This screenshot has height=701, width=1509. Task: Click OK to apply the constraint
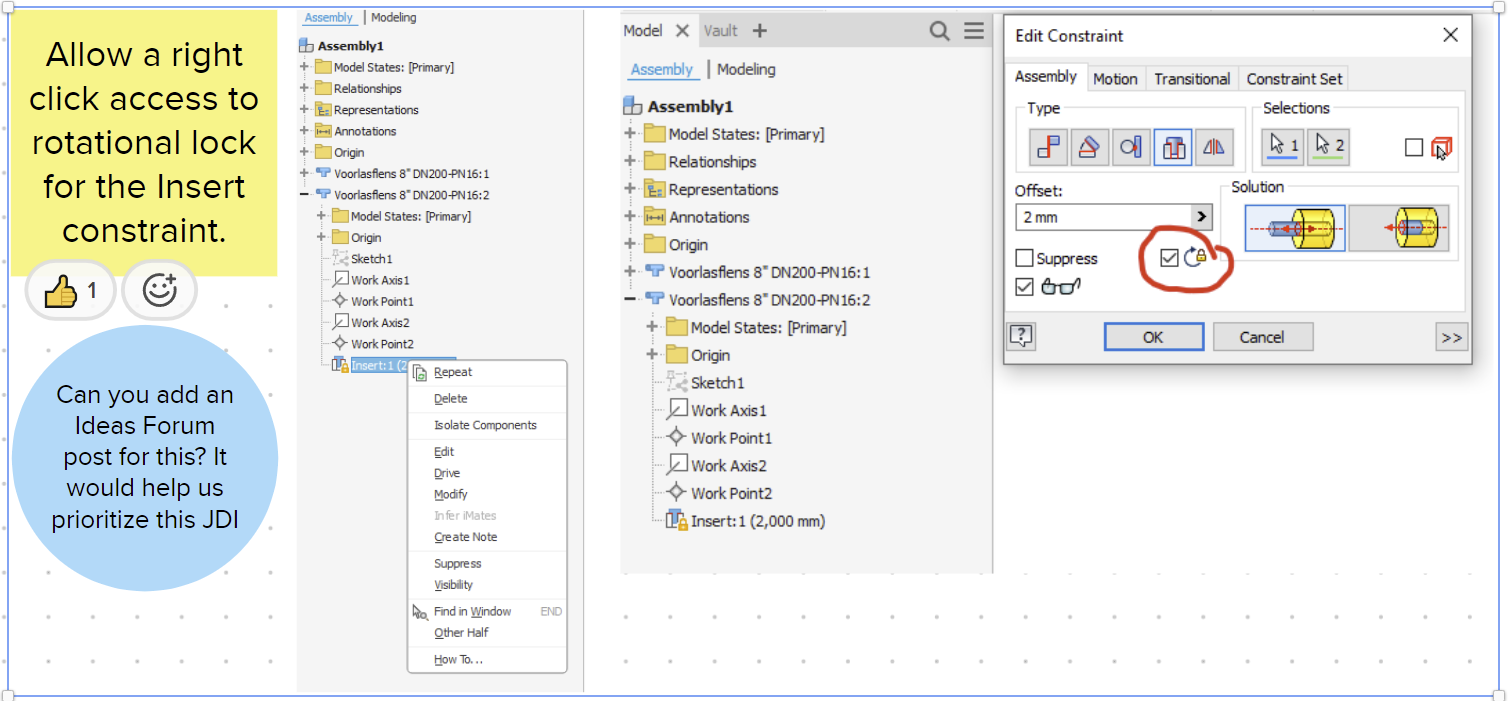coord(1153,336)
